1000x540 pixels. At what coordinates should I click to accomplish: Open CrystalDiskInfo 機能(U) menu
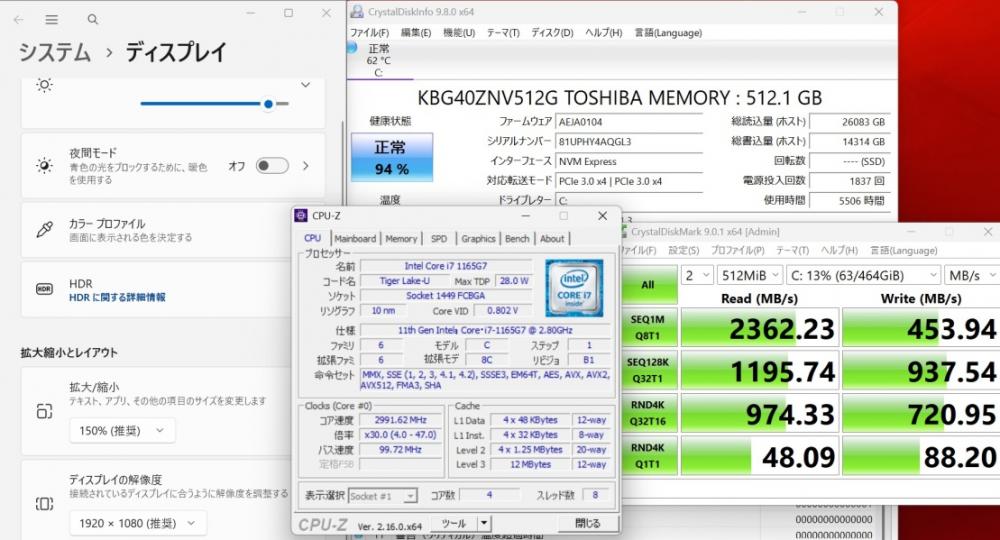(x=459, y=33)
